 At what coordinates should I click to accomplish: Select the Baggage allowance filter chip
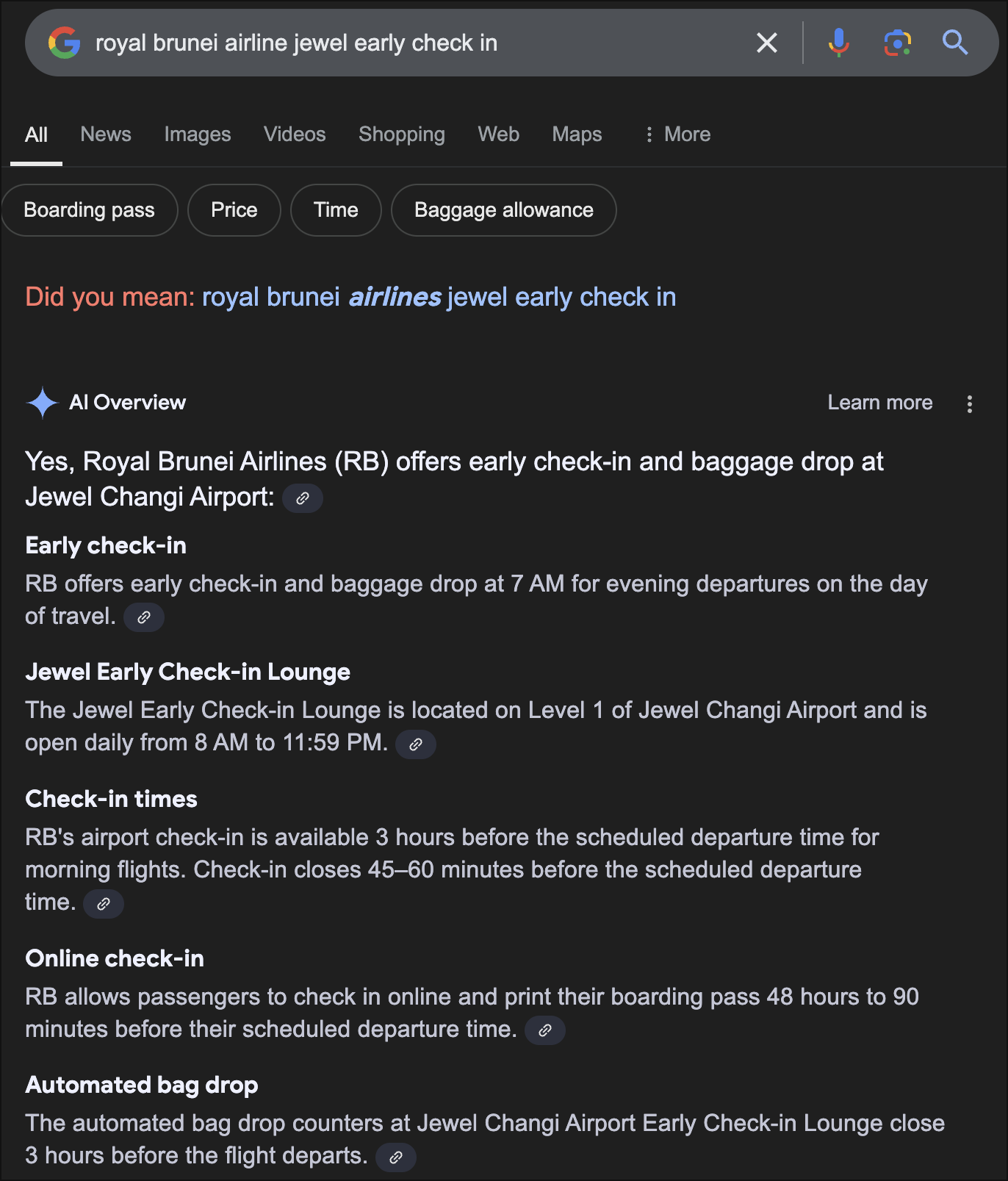[503, 210]
